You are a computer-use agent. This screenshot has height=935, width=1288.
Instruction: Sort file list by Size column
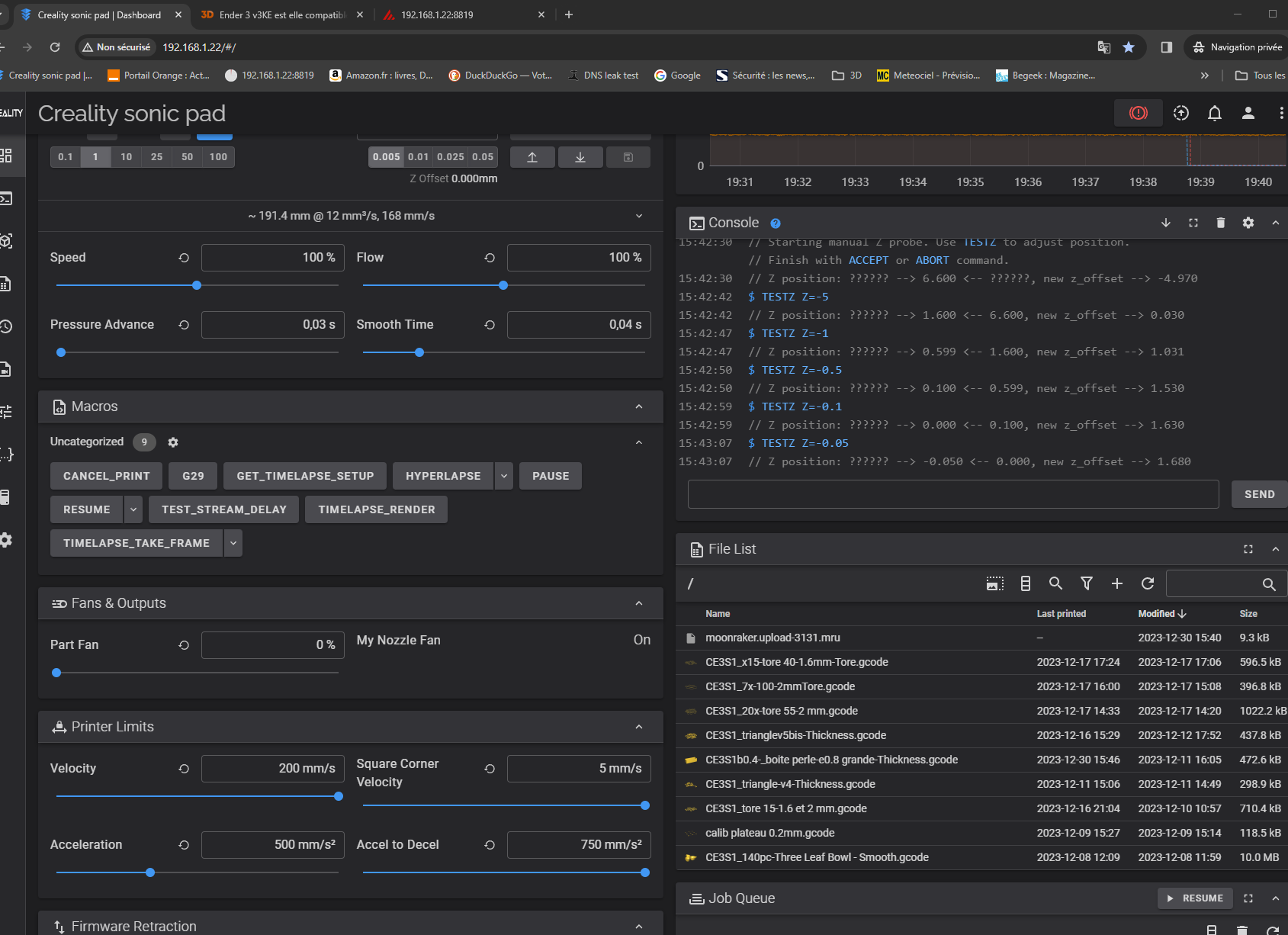(1248, 614)
